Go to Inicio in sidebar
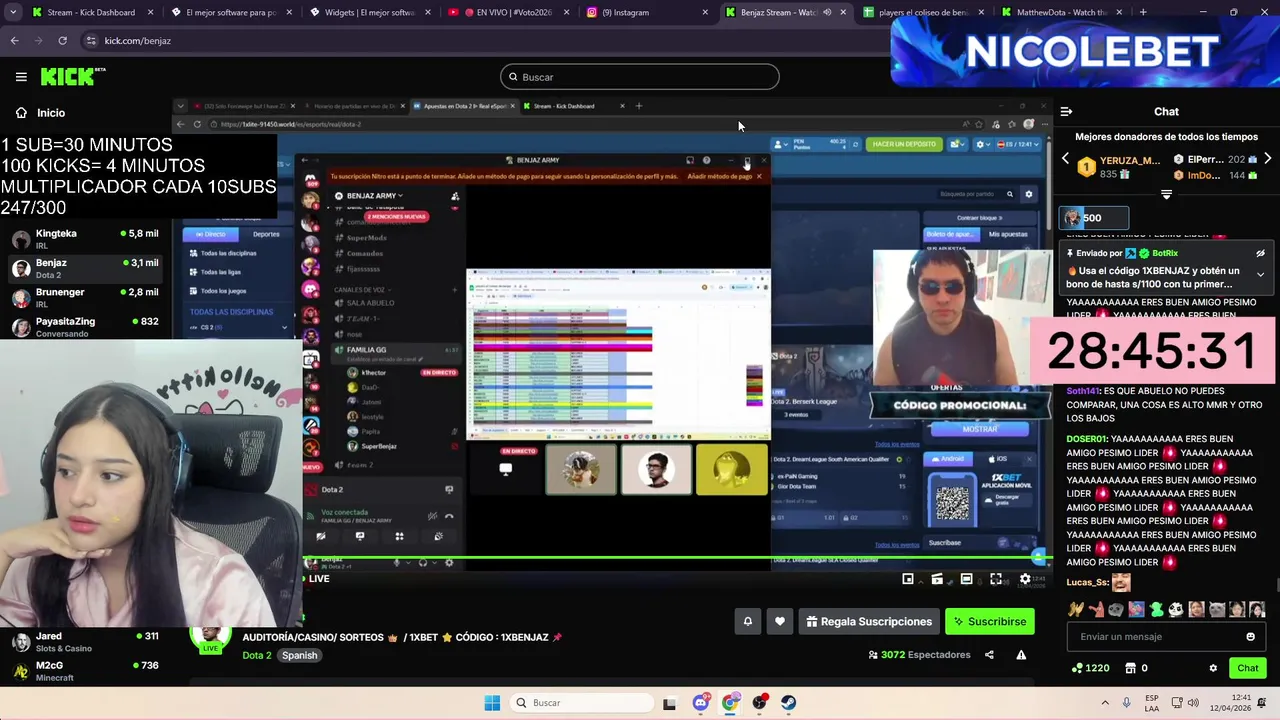The width and height of the screenshot is (1280, 720). (x=41, y=113)
